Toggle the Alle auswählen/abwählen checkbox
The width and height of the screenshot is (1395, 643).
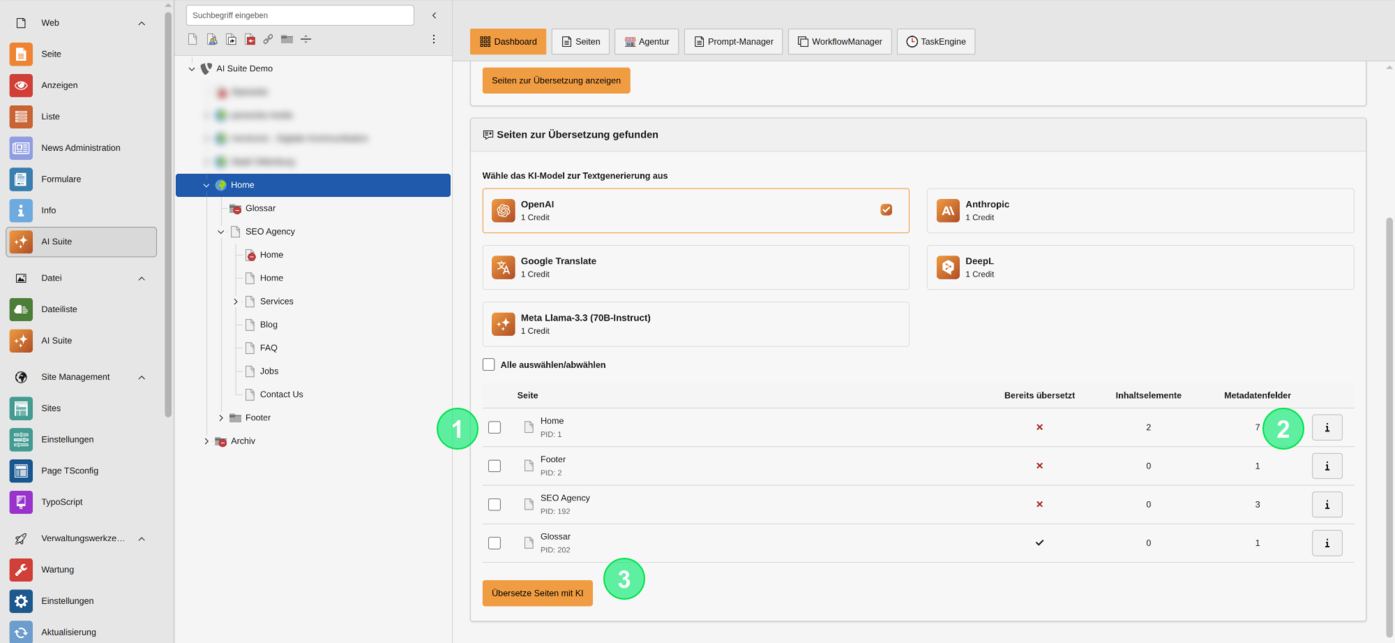click(489, 365)
